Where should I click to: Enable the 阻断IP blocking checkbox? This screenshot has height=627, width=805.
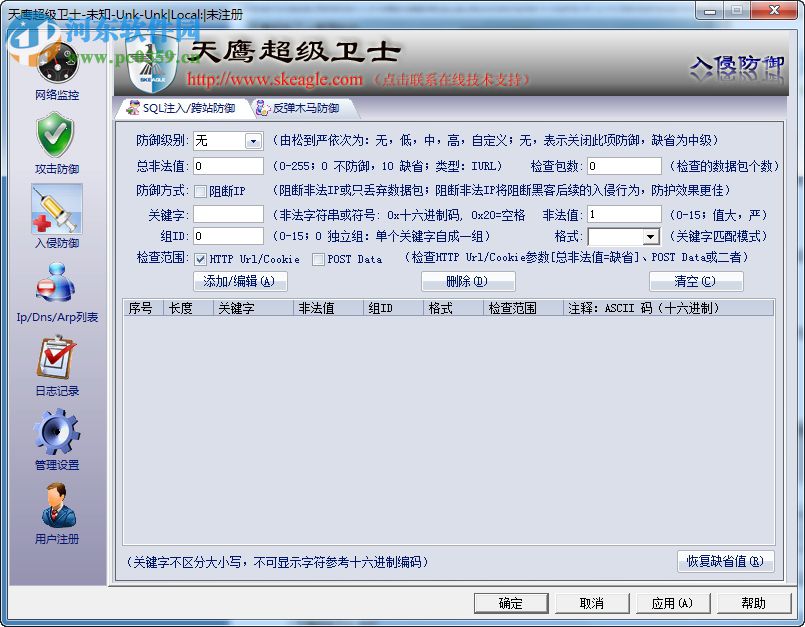click(x=200, y=188)
